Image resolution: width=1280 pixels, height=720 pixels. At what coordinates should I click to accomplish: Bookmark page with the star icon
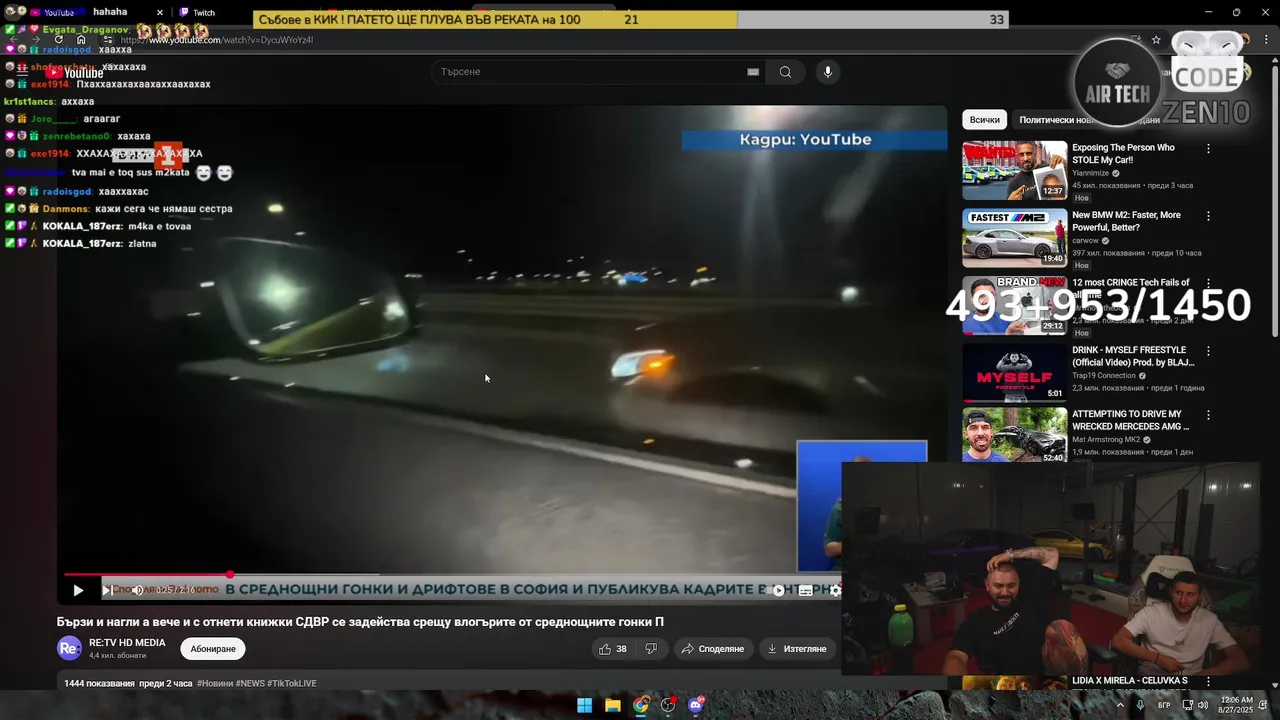[x=1156, y=40]
